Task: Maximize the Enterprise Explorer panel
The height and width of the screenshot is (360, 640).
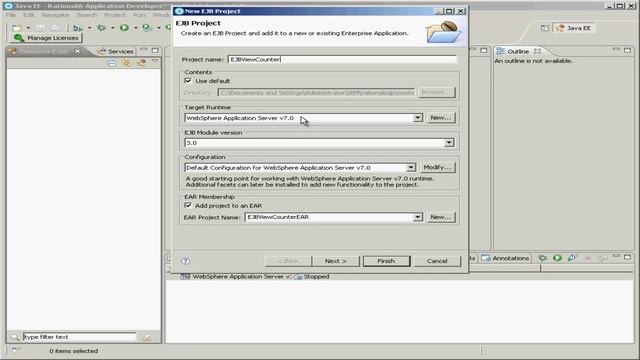Action: pyautogui.click(x=155, y=50)
